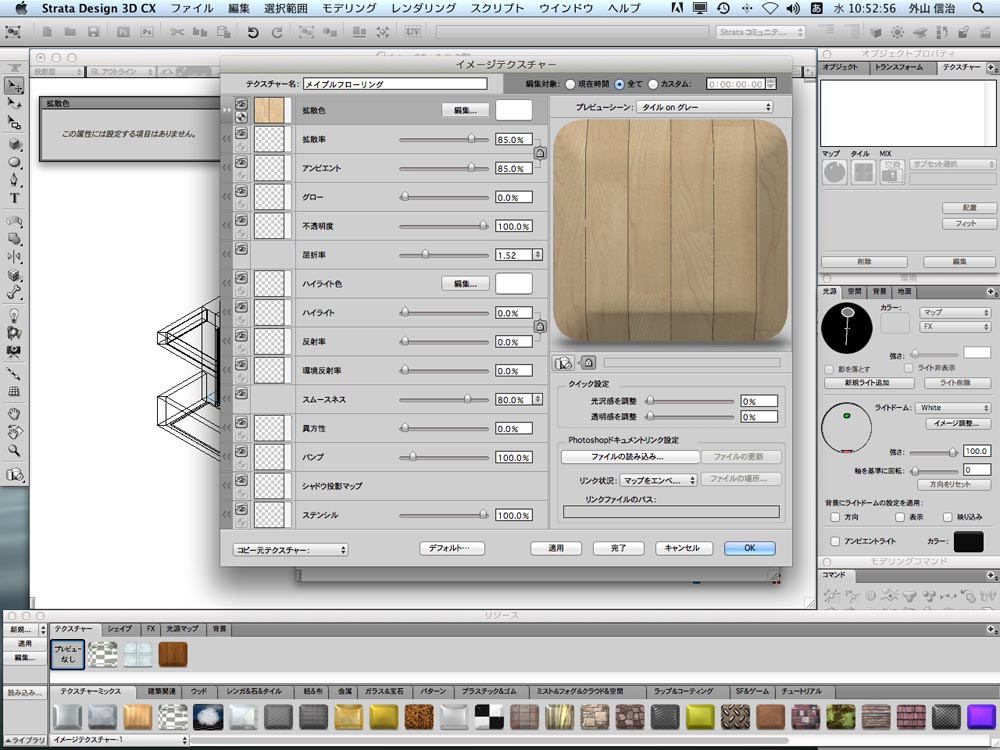Click the floppy disk Save icon

coord(94,32)
